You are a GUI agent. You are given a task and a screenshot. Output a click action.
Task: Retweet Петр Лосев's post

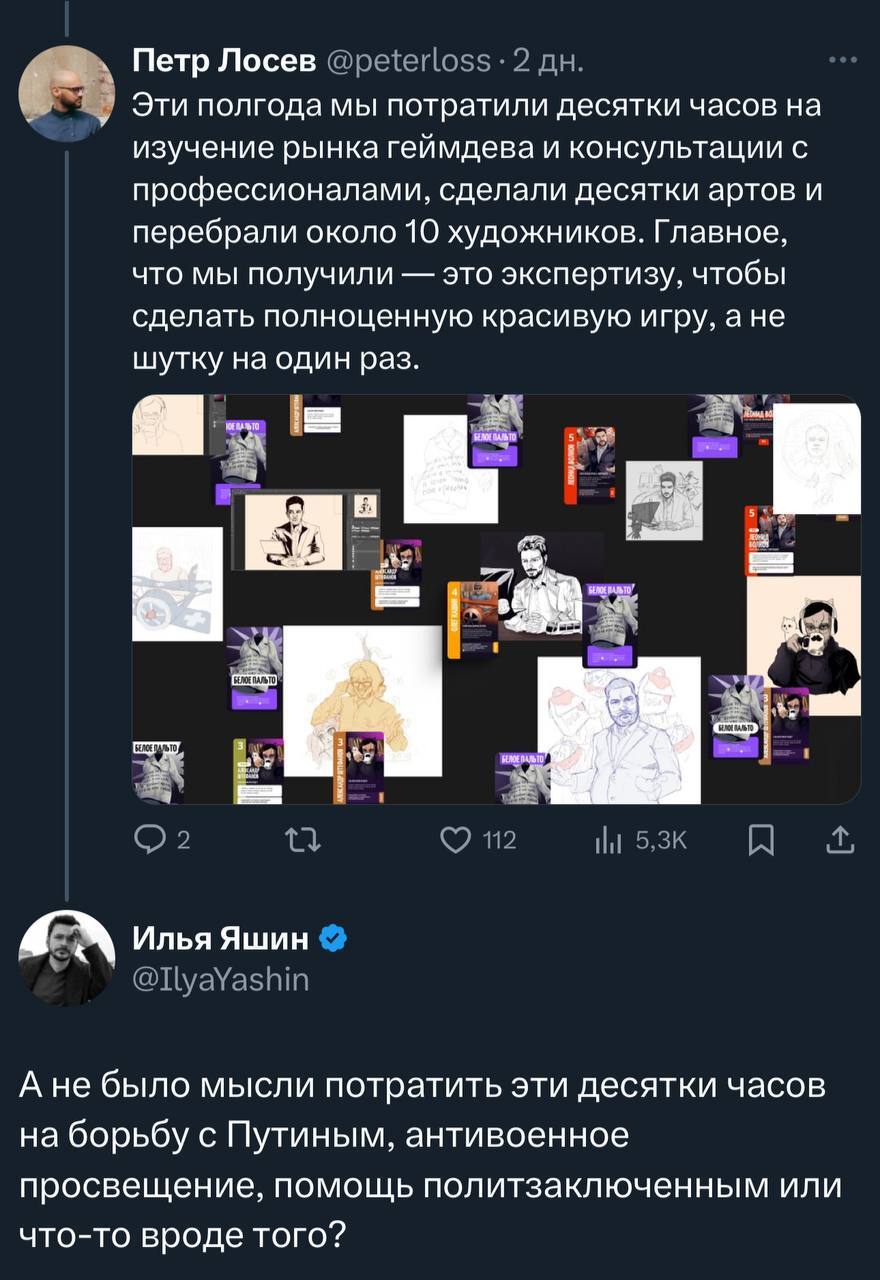[x=299, y=841]
